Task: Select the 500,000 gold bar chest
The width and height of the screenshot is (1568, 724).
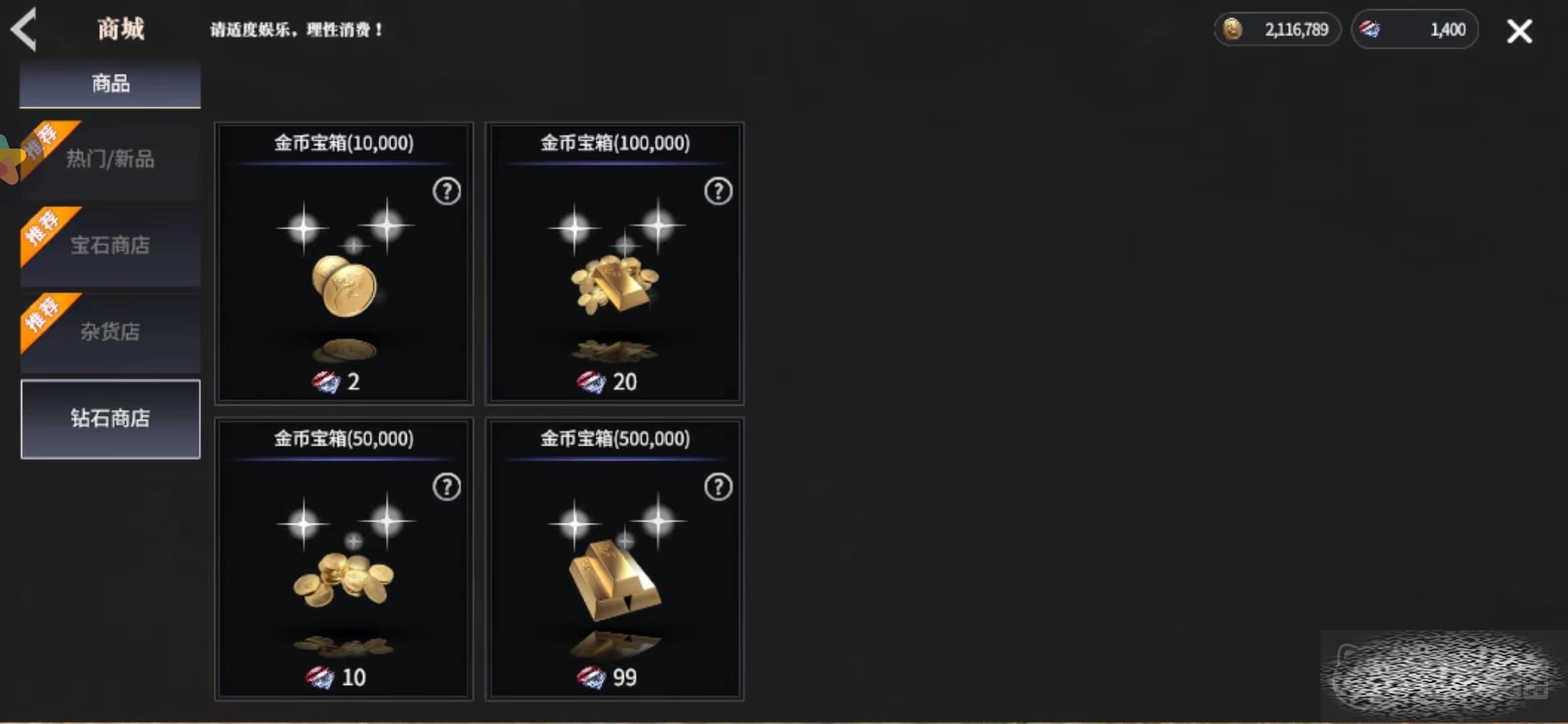Action: coord(614,559)
